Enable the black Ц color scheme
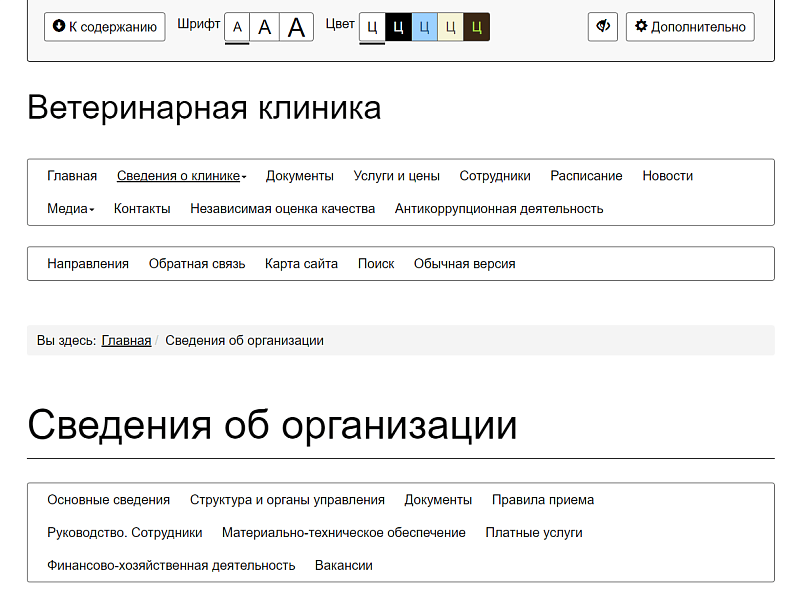Viewport: 803px width, 600px height. [x=398, y=27]
